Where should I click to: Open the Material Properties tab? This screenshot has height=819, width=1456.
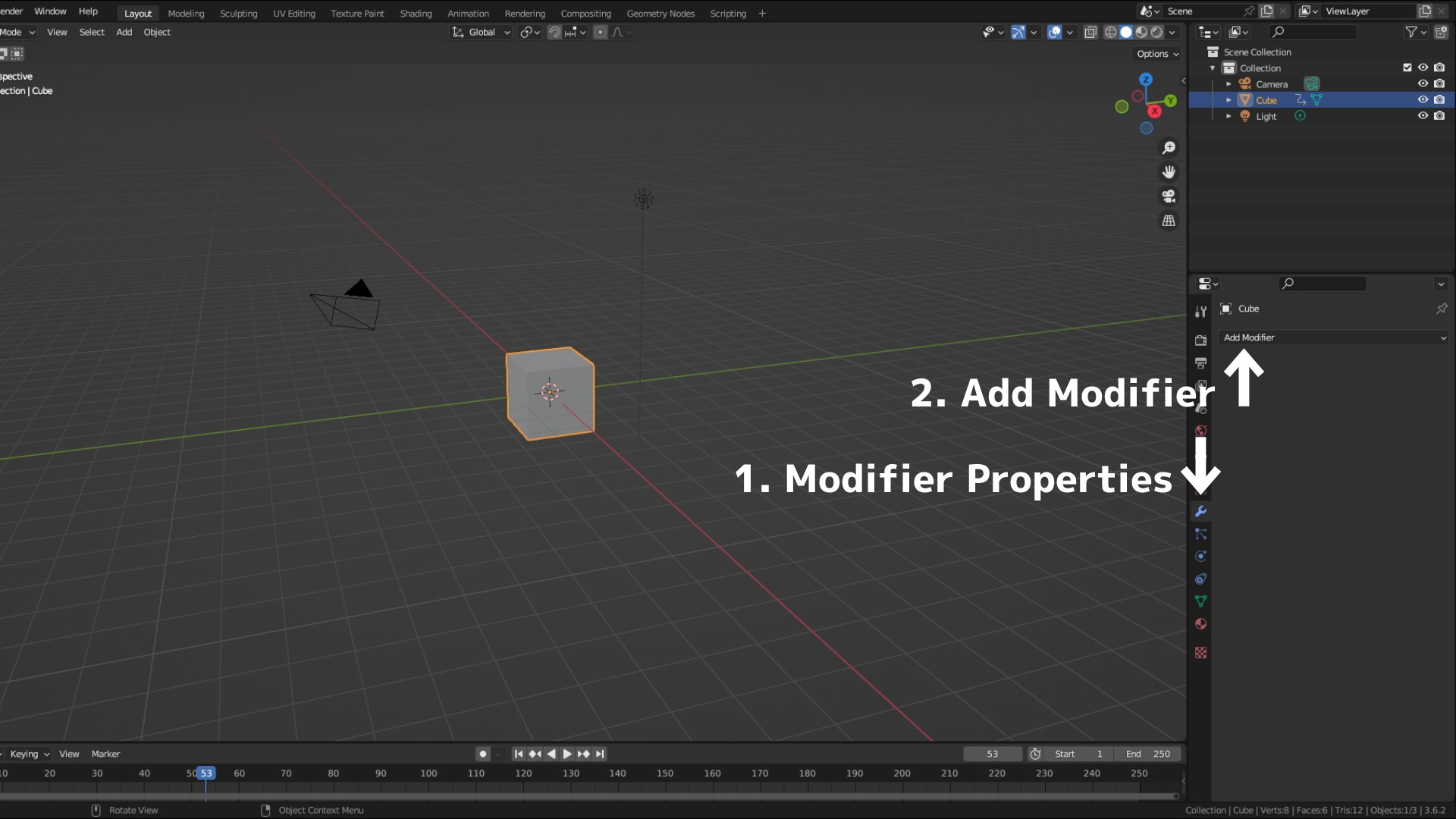1200,624
